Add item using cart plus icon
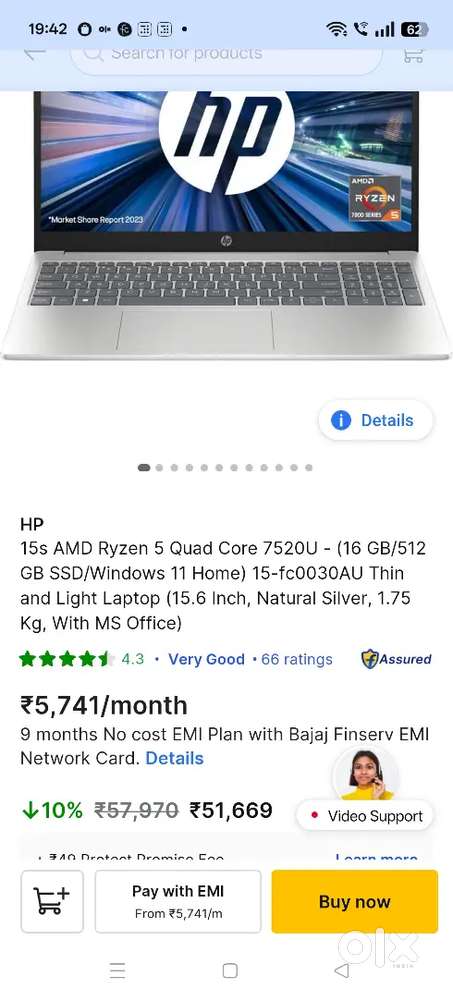This screenshot has height=998, width=453. (x=52, y=901)
